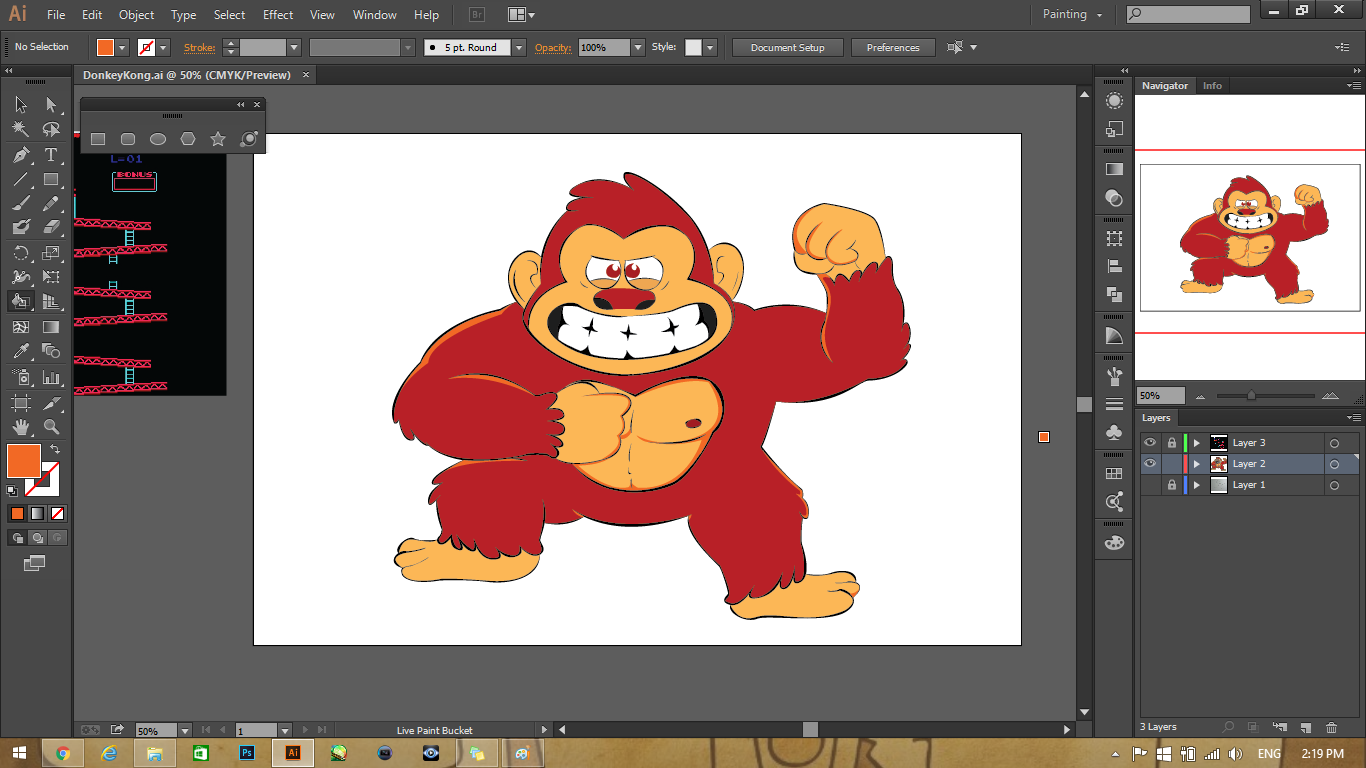Open the Swatches panel grid icon
This screenshot has width=1366, height=768.
(x=1114, y=474)
